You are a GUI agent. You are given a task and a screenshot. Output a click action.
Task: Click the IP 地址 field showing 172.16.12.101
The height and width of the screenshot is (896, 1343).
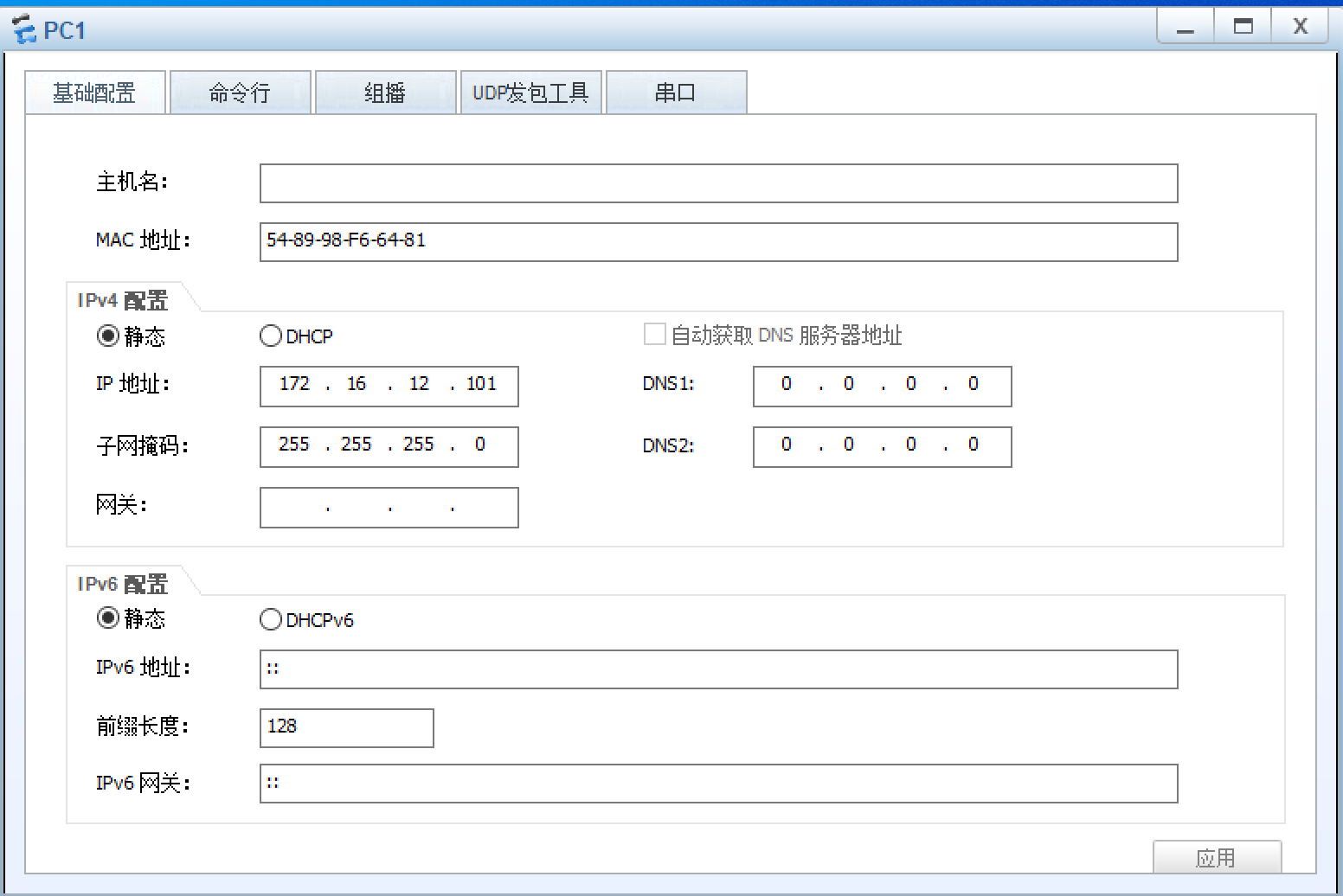click(388, 387)
